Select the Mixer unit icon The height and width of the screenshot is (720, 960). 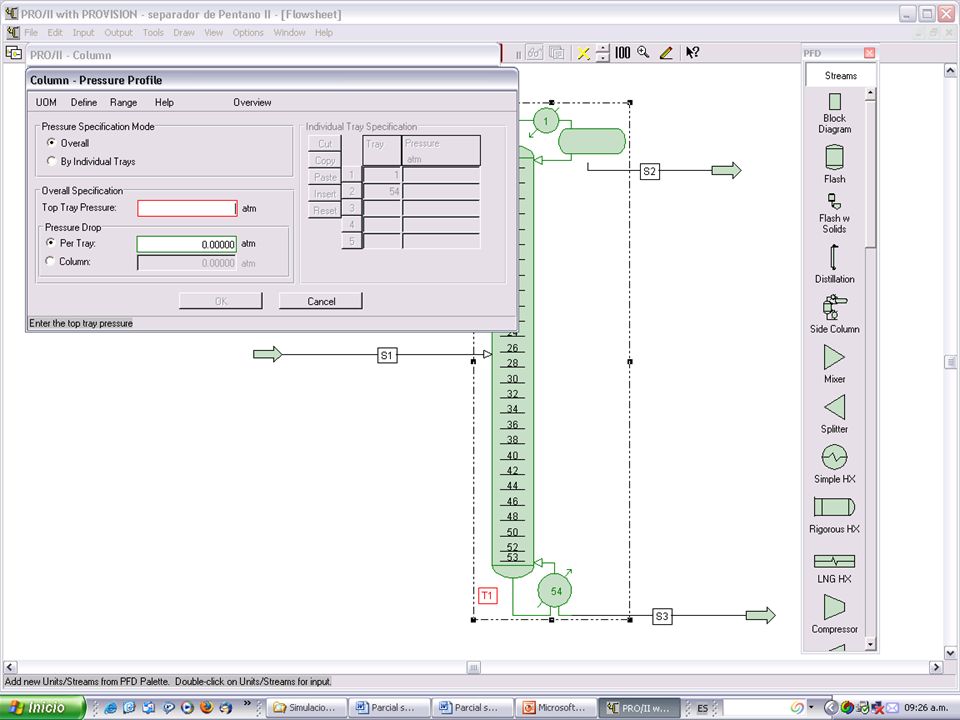click(x=834, y=357)
